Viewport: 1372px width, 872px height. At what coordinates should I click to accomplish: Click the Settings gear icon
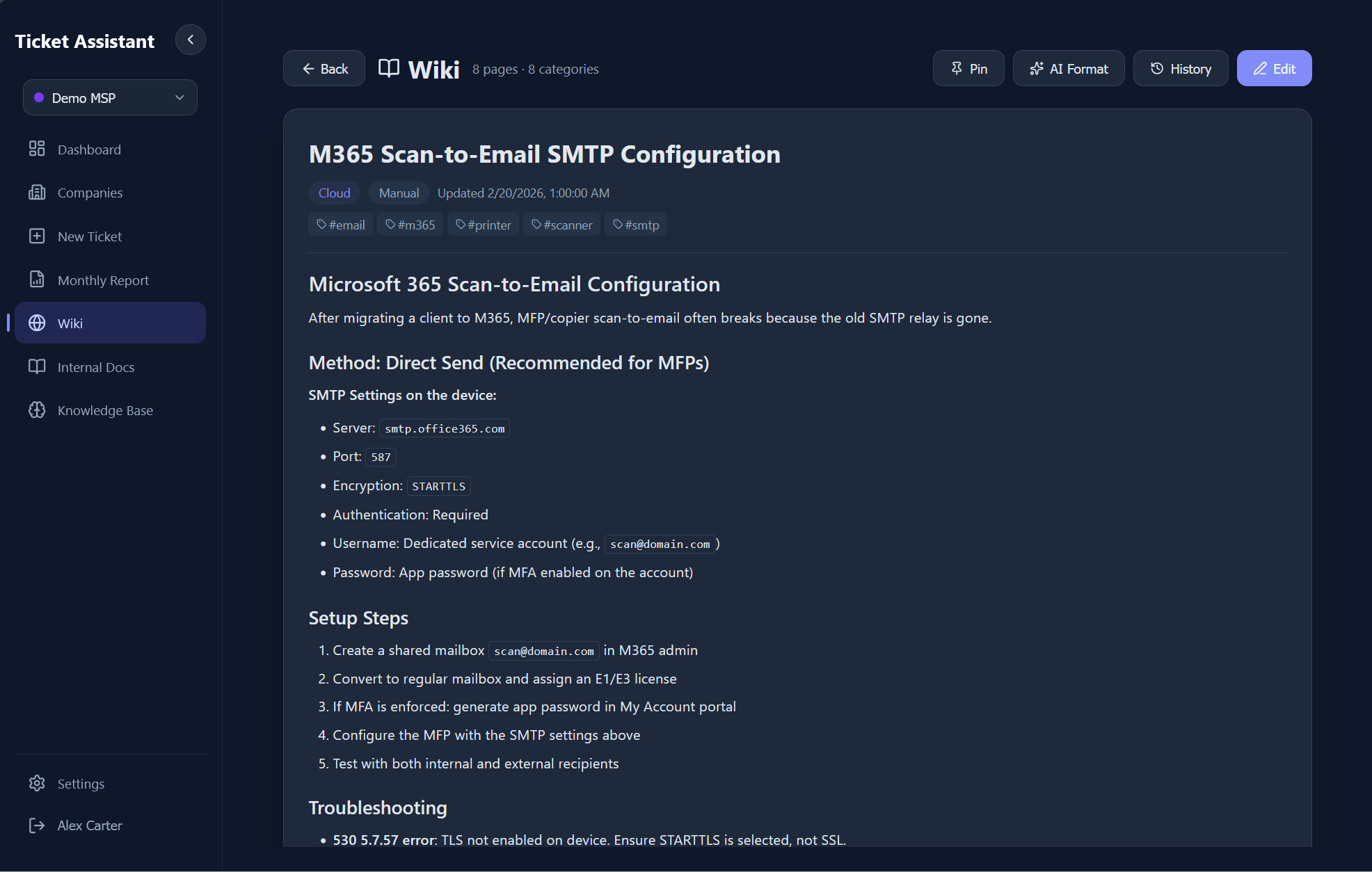[37, 784]
